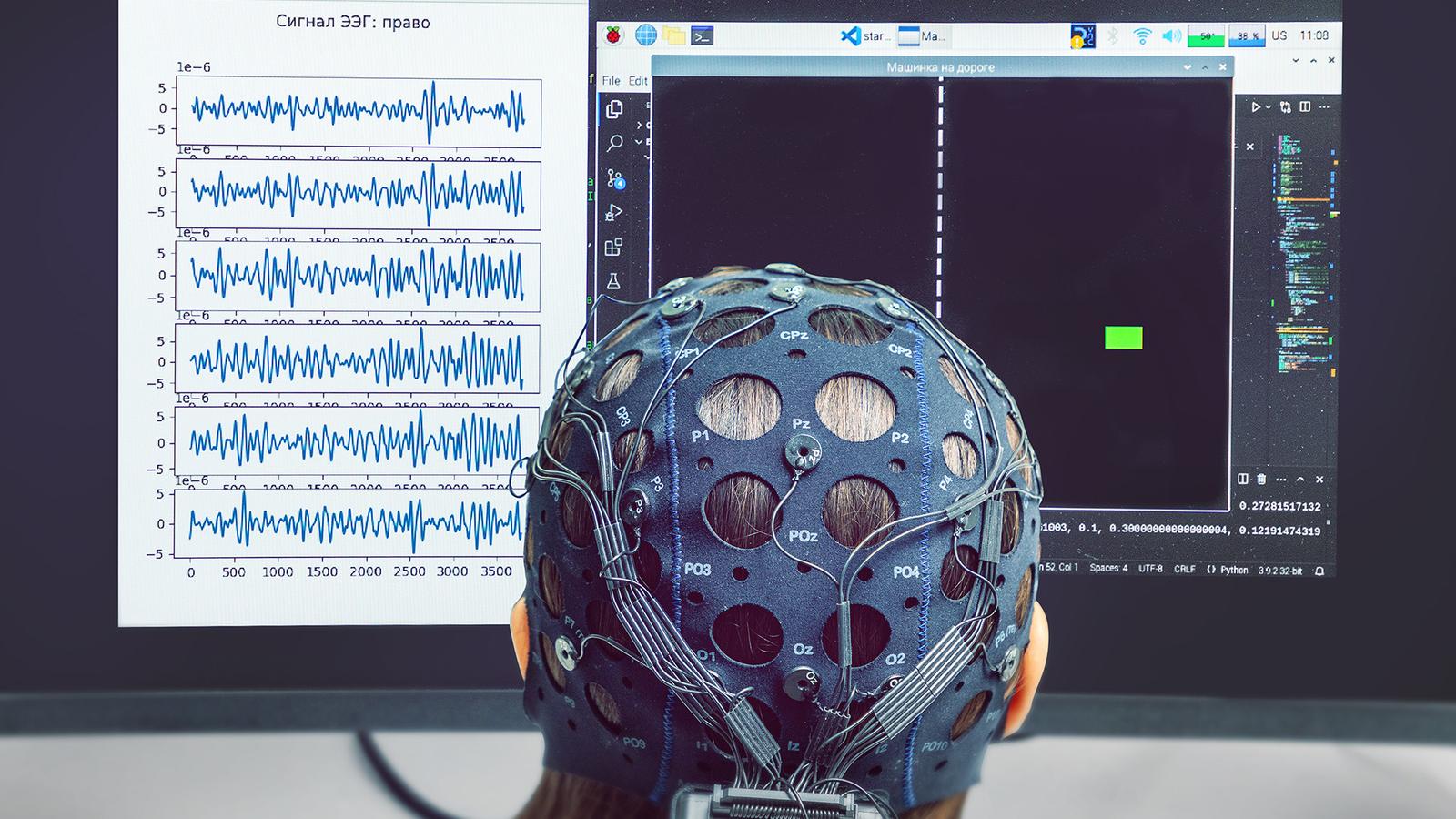1456x819 pixels.
Task: Open the Run and Debug view icon
Action: coord(614,213)
